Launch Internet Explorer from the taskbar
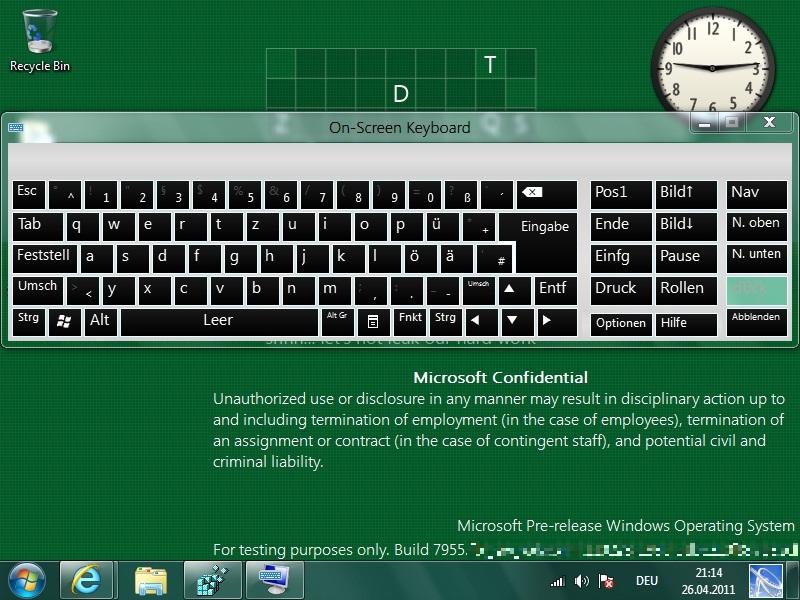This screenshot has width=800, height=600. click(x=86, y=581)
